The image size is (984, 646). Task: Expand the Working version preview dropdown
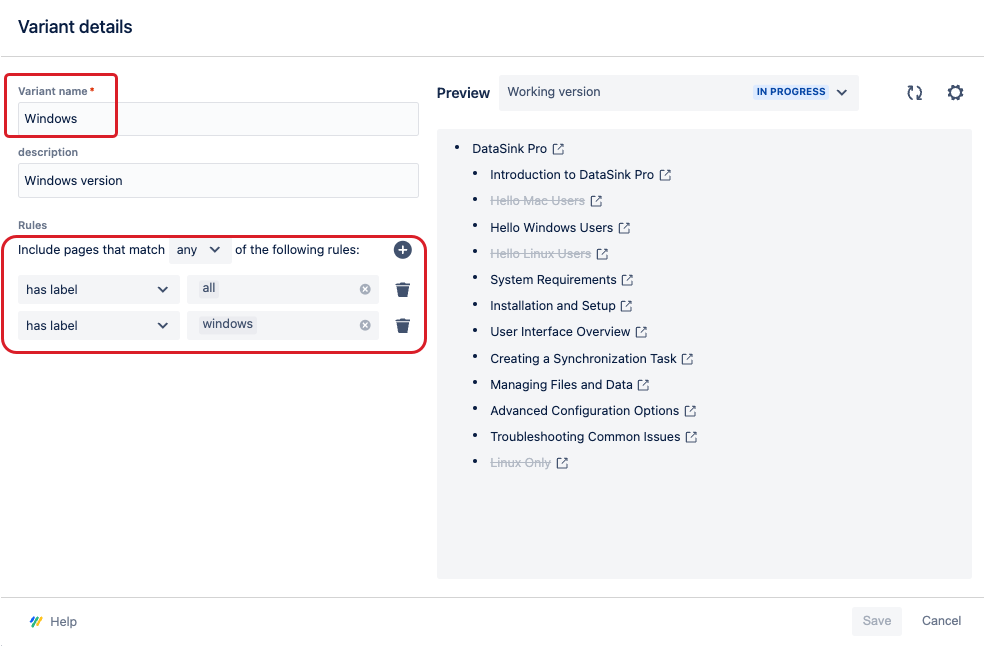click(x=678, y=92)
